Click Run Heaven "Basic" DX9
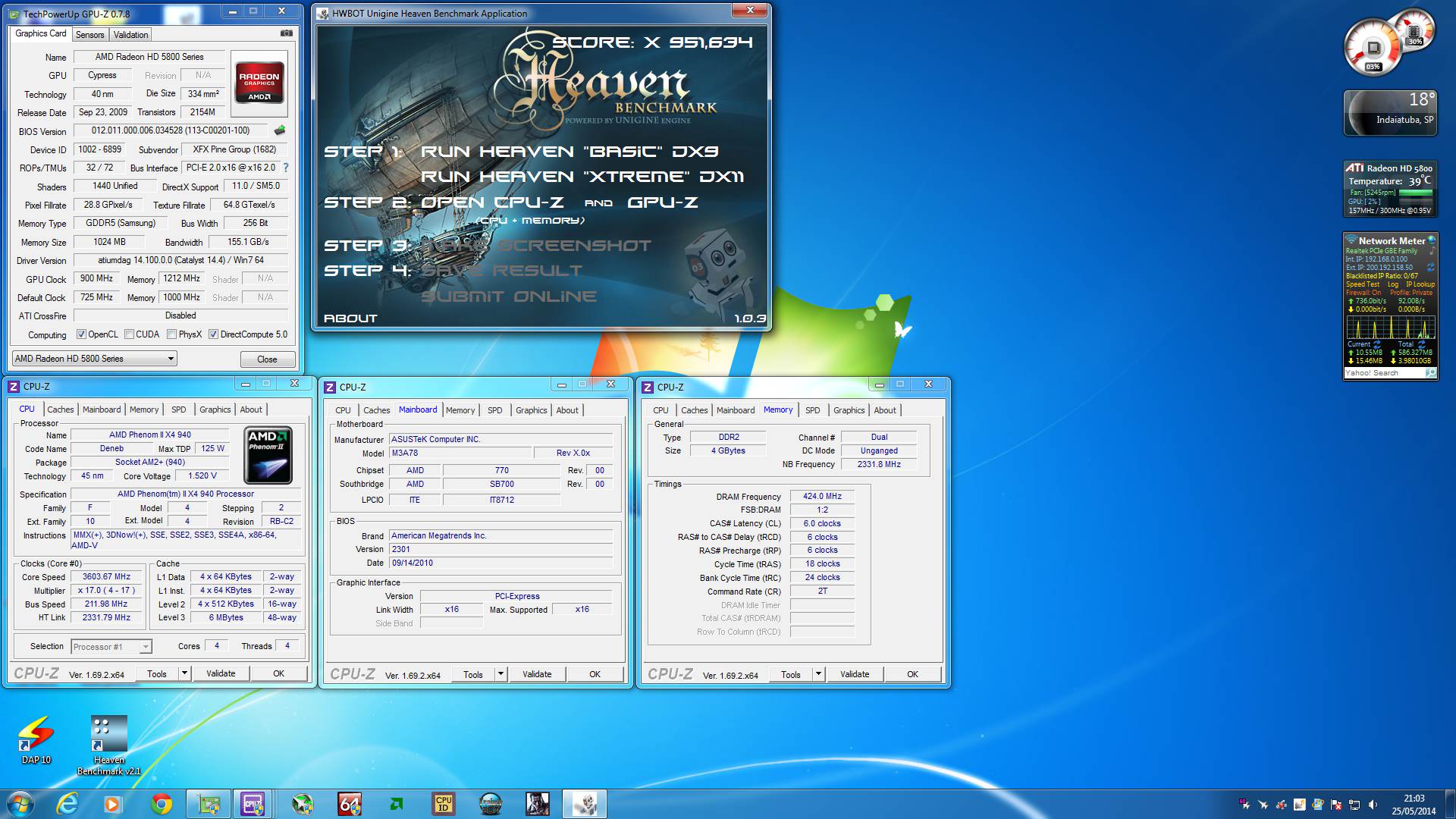Viewport: 1456px width, 819px height. coord(570,152)
